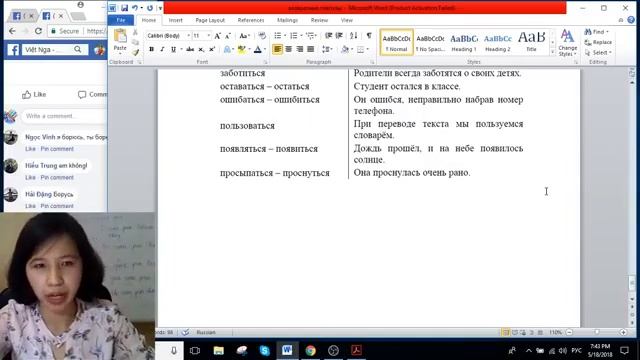Switch to the Page Layout tab
Screen dimensions: 640x360
(x=210, y=20)
